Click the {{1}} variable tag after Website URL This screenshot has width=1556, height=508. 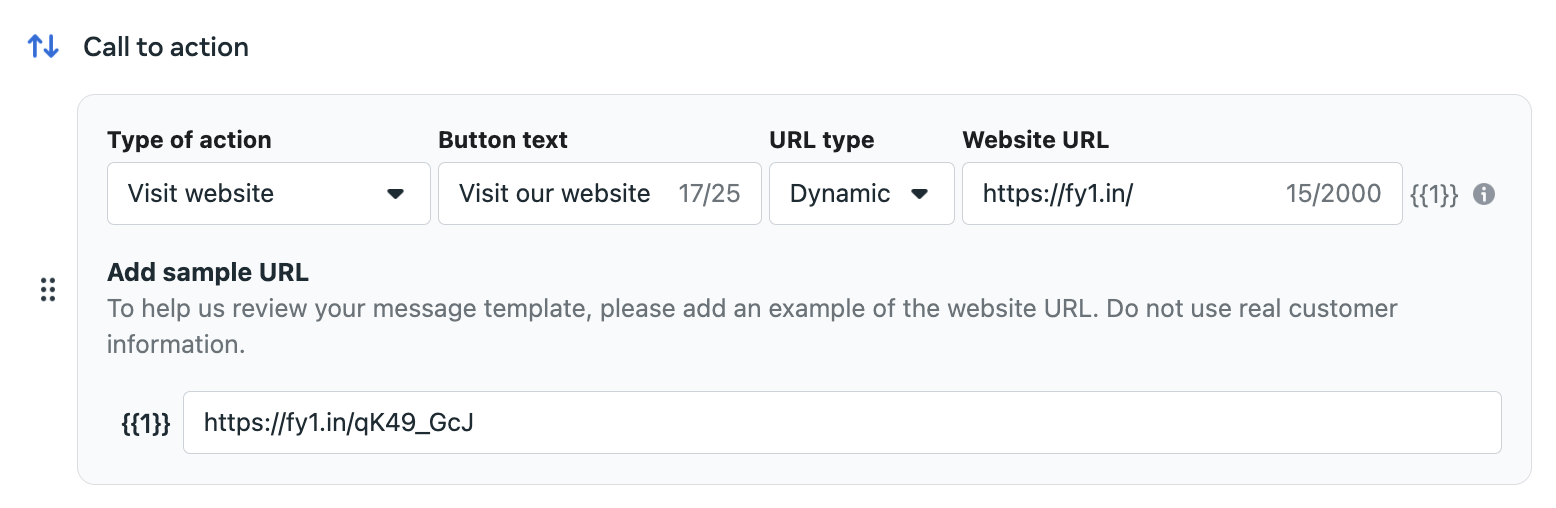pos(1434,194)
